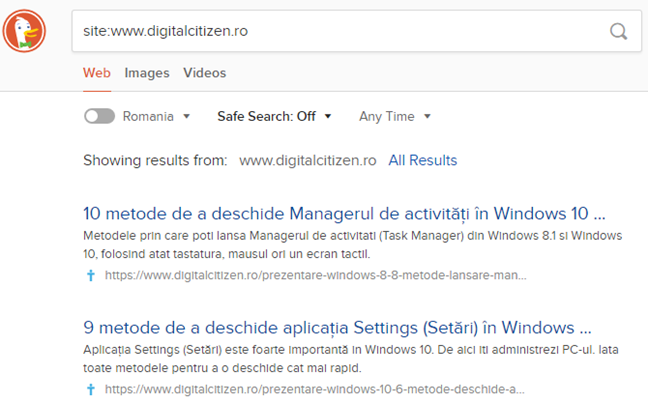This screenshot has width=648, height=403.
Task: Click the 'Showing results from:' label
Action: (155, 160)
